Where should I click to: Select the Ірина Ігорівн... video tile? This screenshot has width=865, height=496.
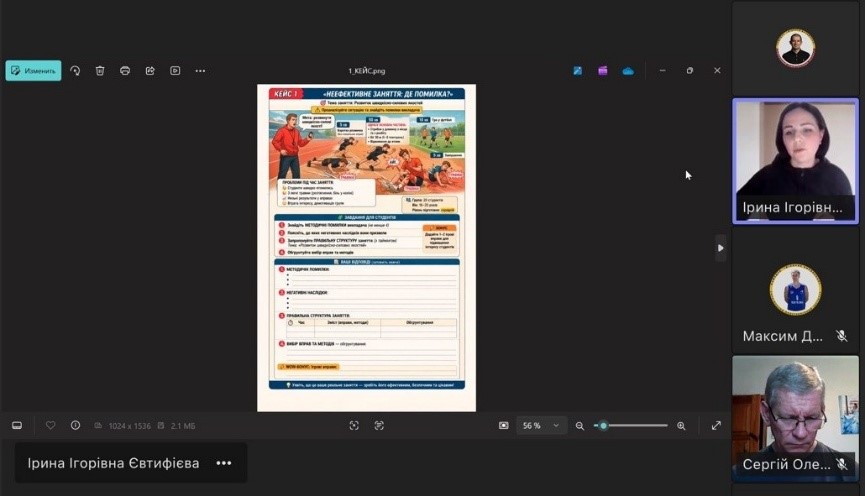795,161
